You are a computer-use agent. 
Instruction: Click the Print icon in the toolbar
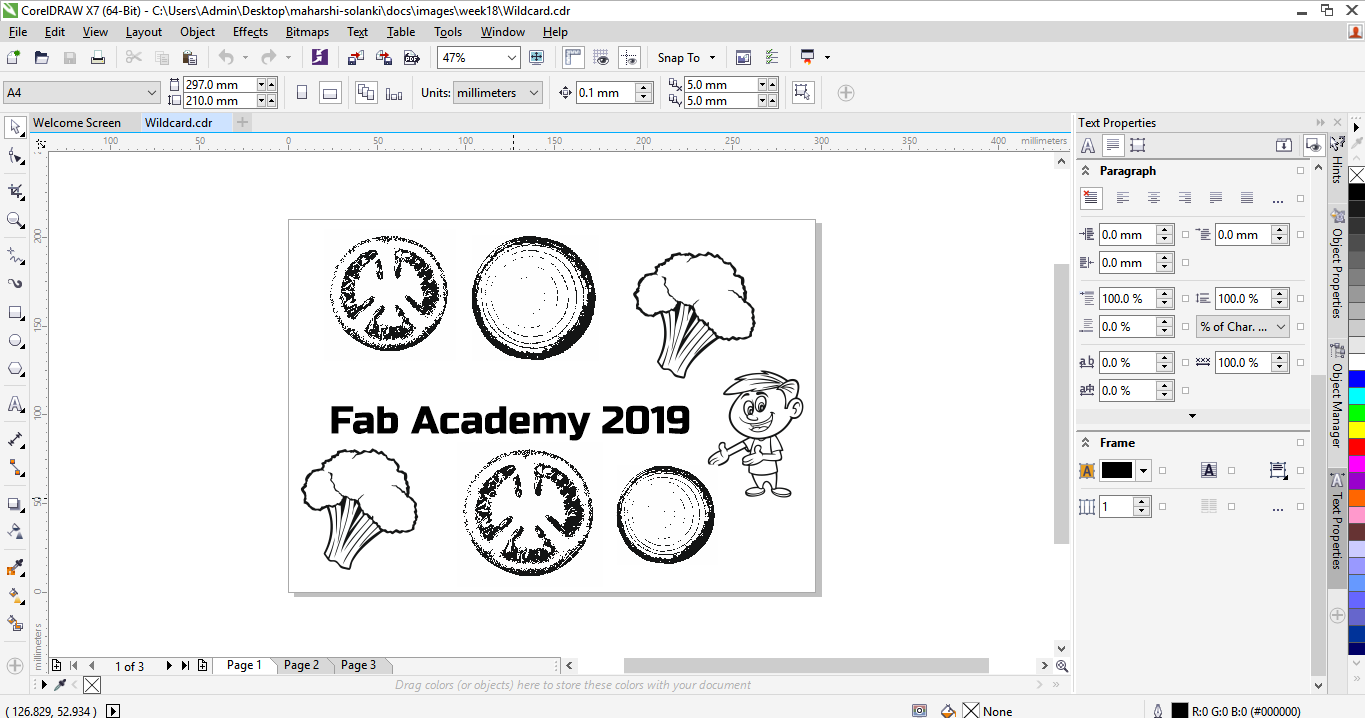98,58
